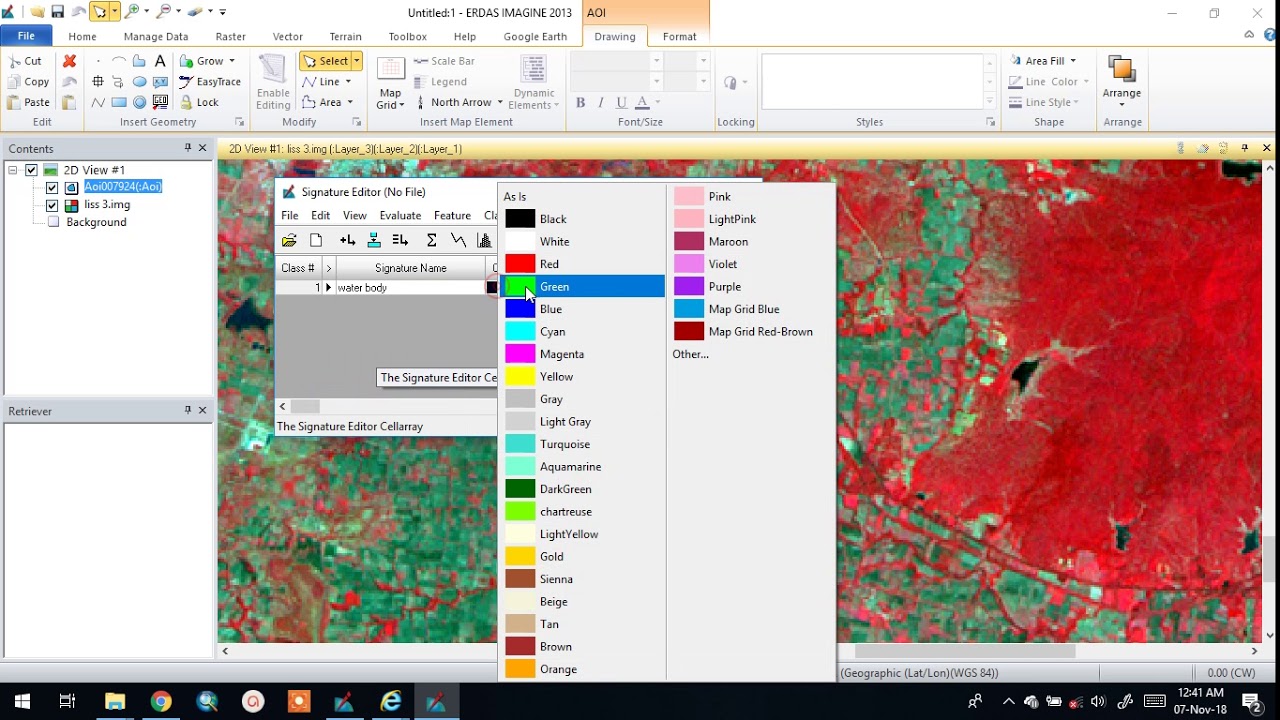This screenshot has height=720, width=1280.
Task: Choose the As Is color option
Action: coord(515,197)
